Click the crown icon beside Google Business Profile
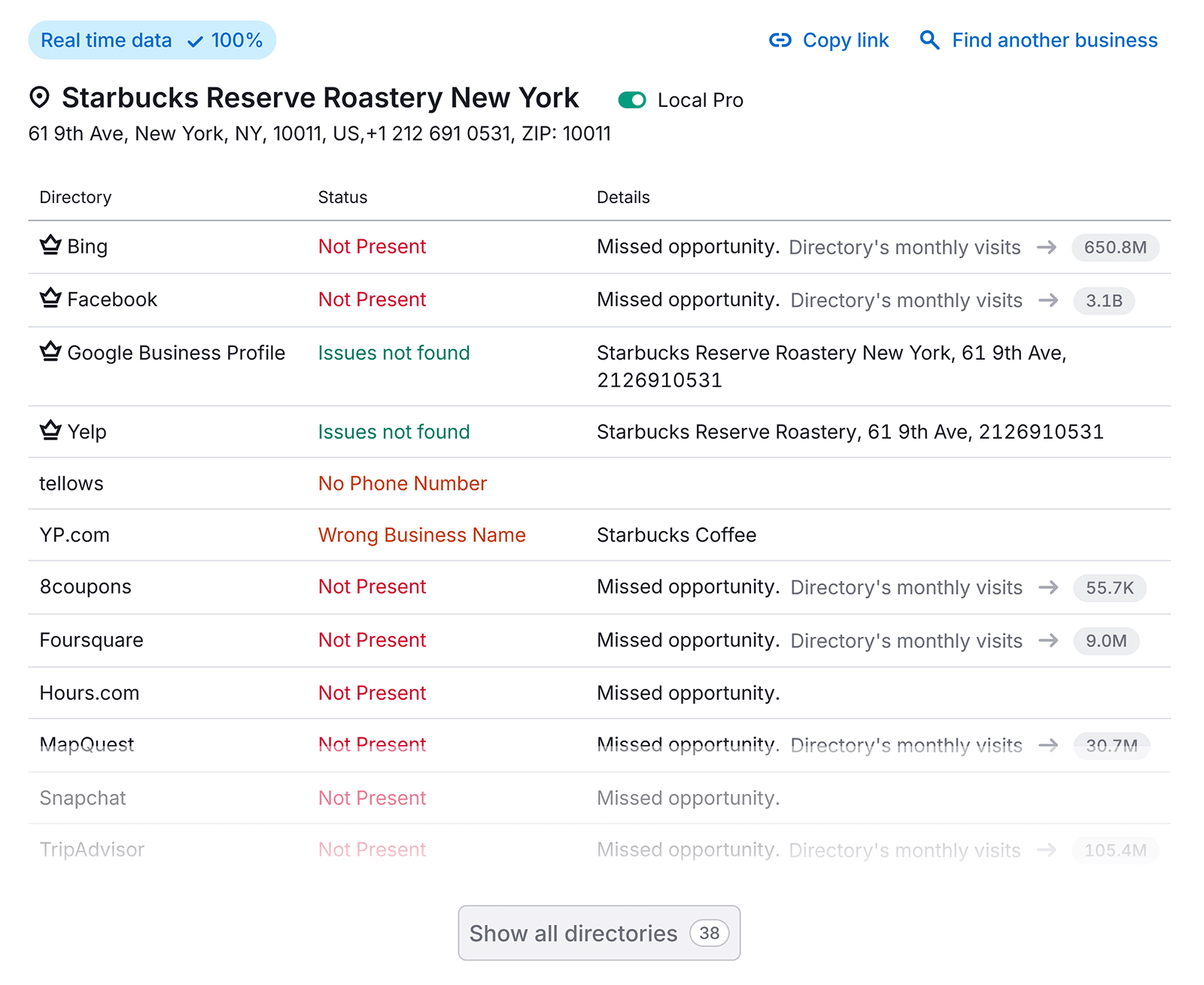The height and width of the screenshot is (985, 1204). click(50, 351)
